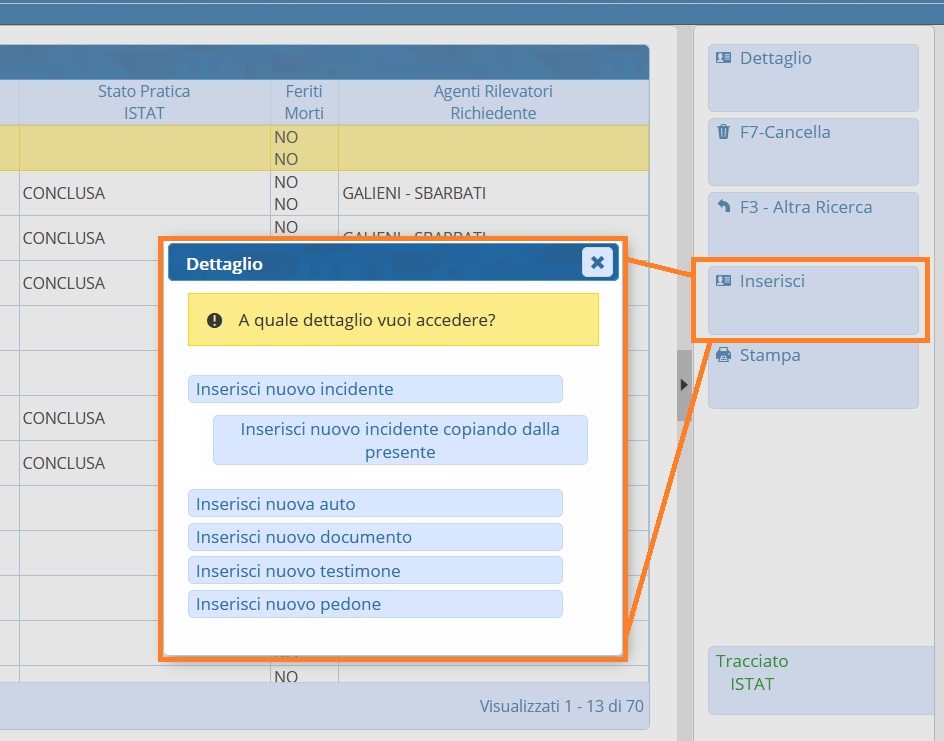The height and width of the screenshot is (741, 944).
Task: Click the Inserisci sidebar icon
Action: pos(724,281)
